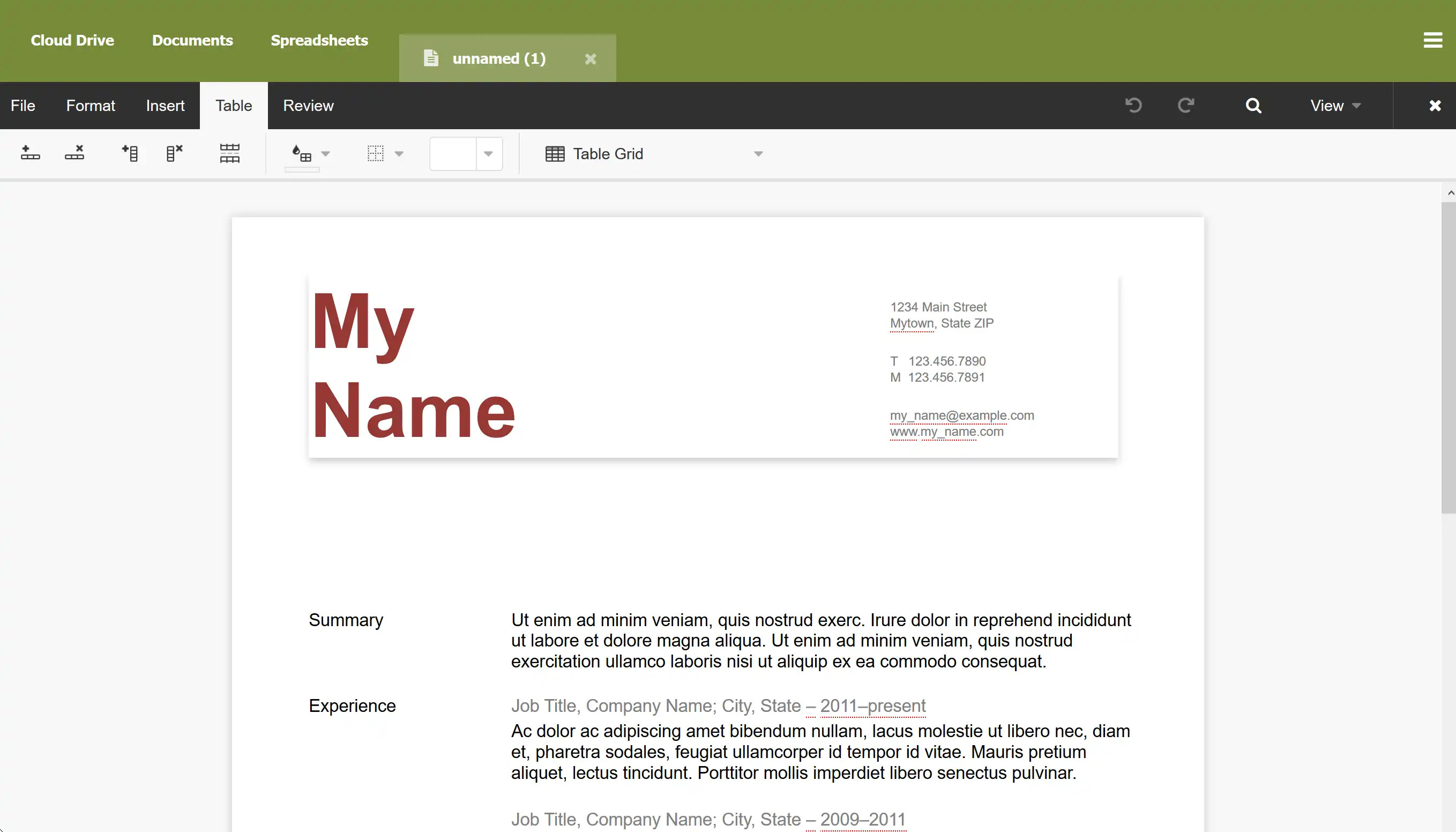The image size is (1456, 832).
Task: Click the delete row icon
Action: click(x=75, y=154)
